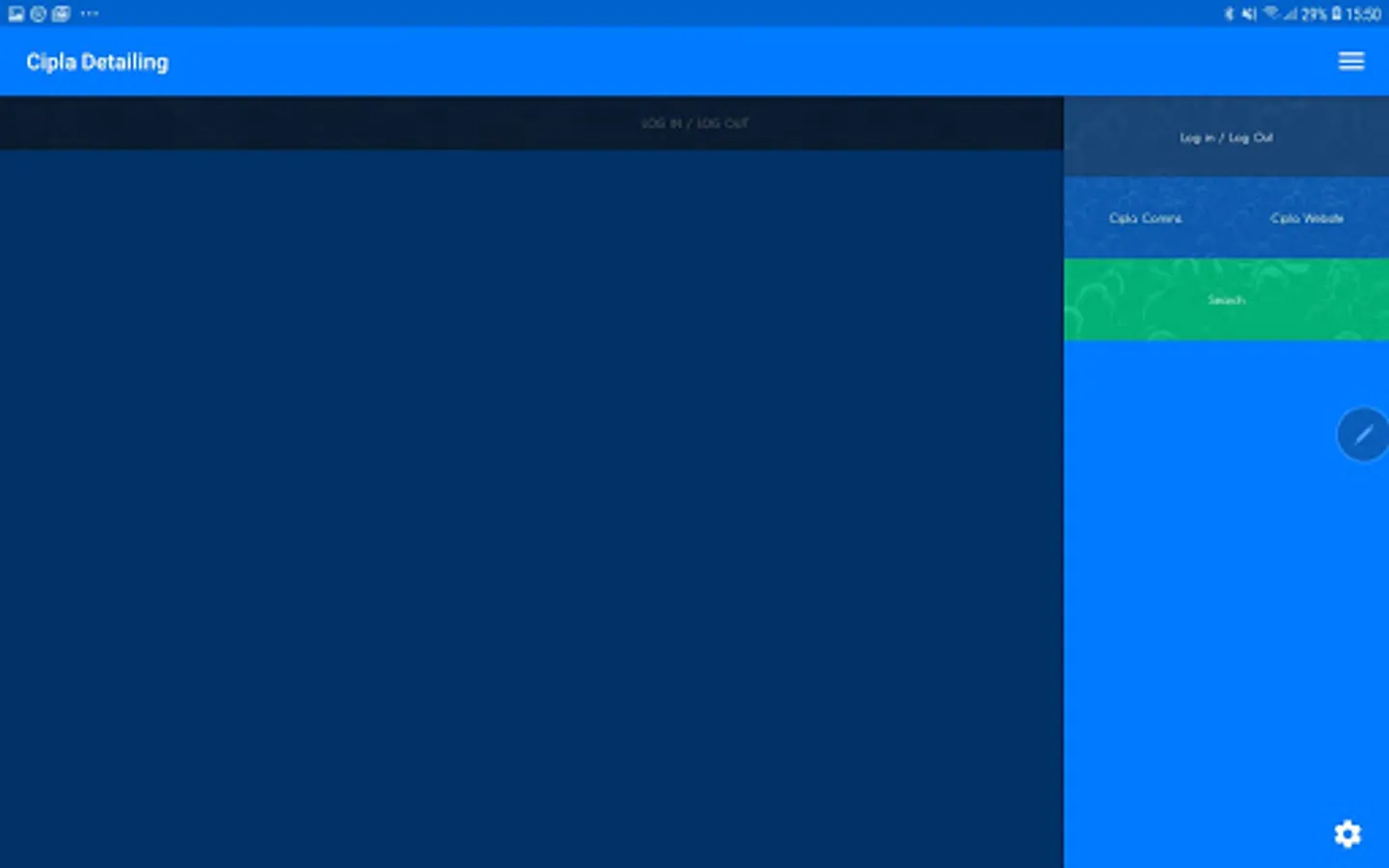Tap the round pencil edit button
The image size is (1389, 868).
(x=1362, y=435)
